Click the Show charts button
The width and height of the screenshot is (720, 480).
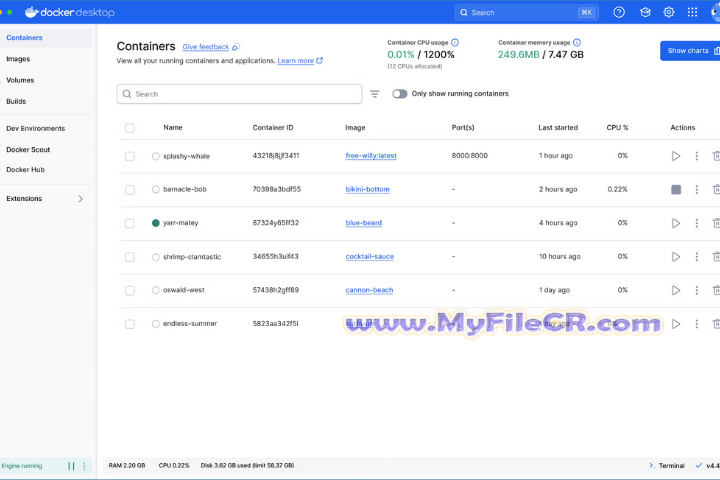click(690, 51)
